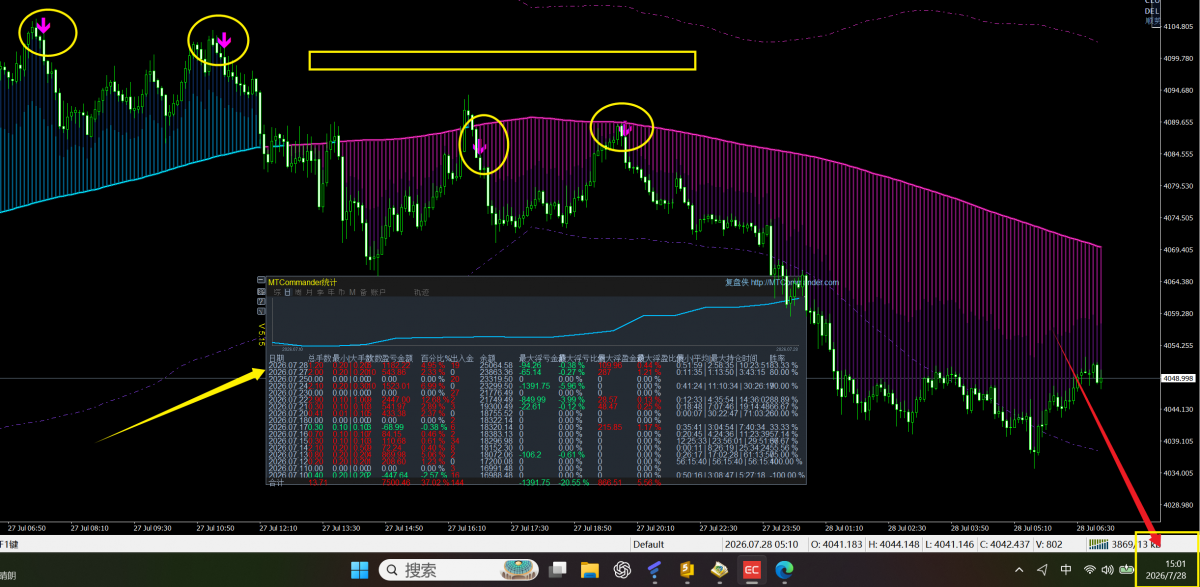Select the 账户 tab in the statistics panel

click(x=378, y=292)
